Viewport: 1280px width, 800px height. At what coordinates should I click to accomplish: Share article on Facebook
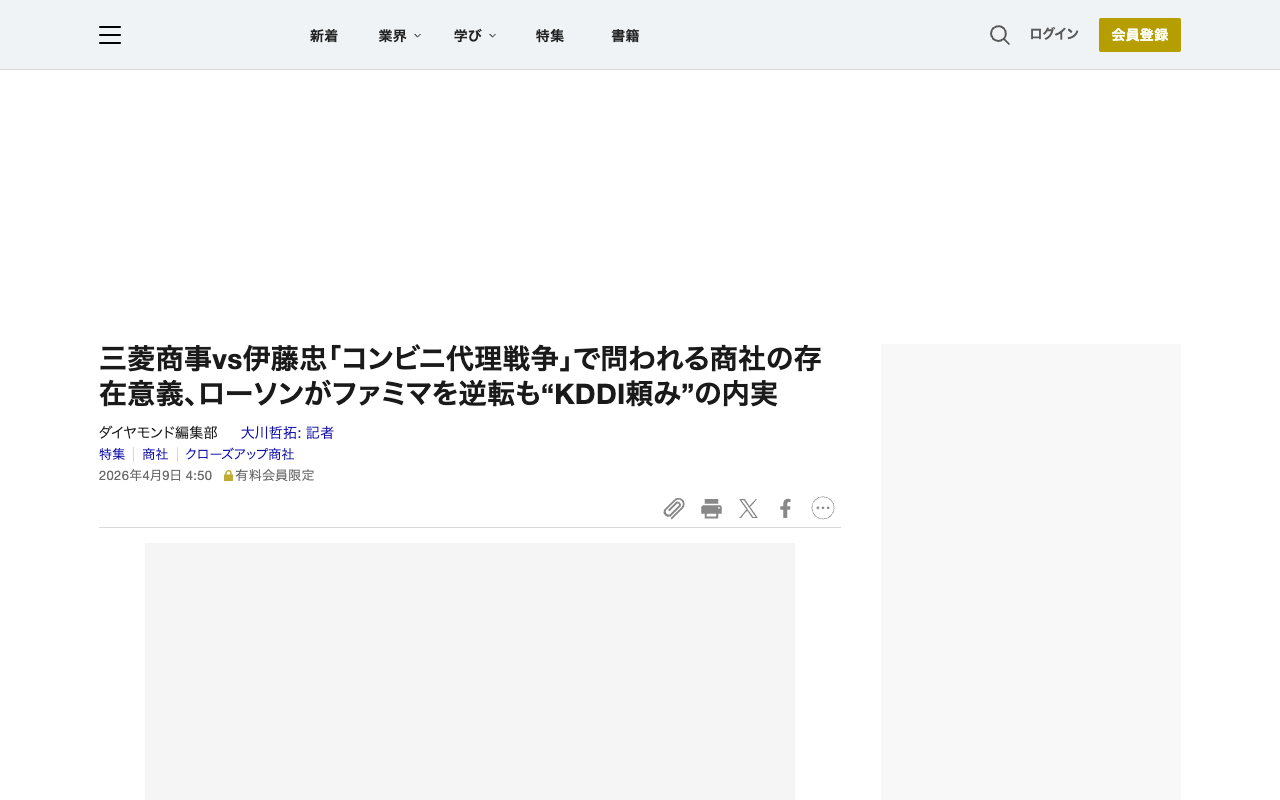(x=785, y=508)
